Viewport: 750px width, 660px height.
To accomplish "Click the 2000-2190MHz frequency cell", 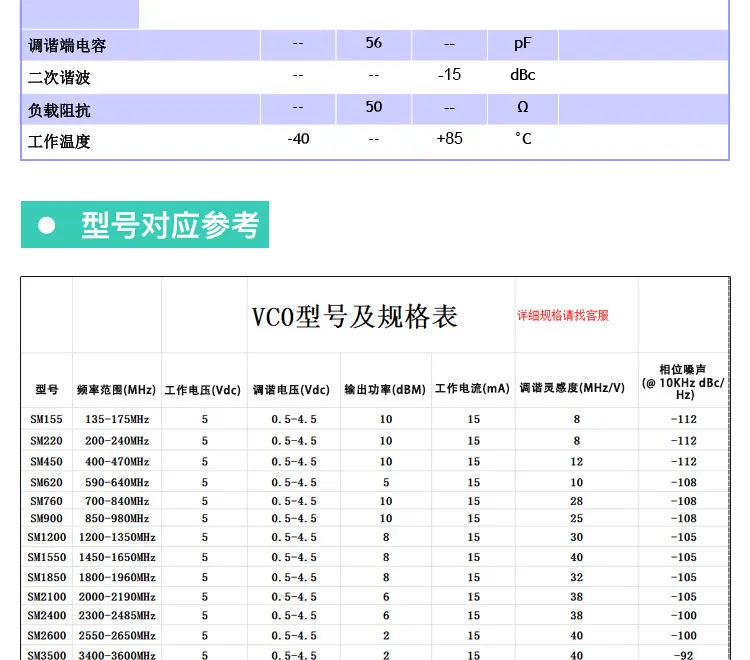I will (x=117, y=597).
